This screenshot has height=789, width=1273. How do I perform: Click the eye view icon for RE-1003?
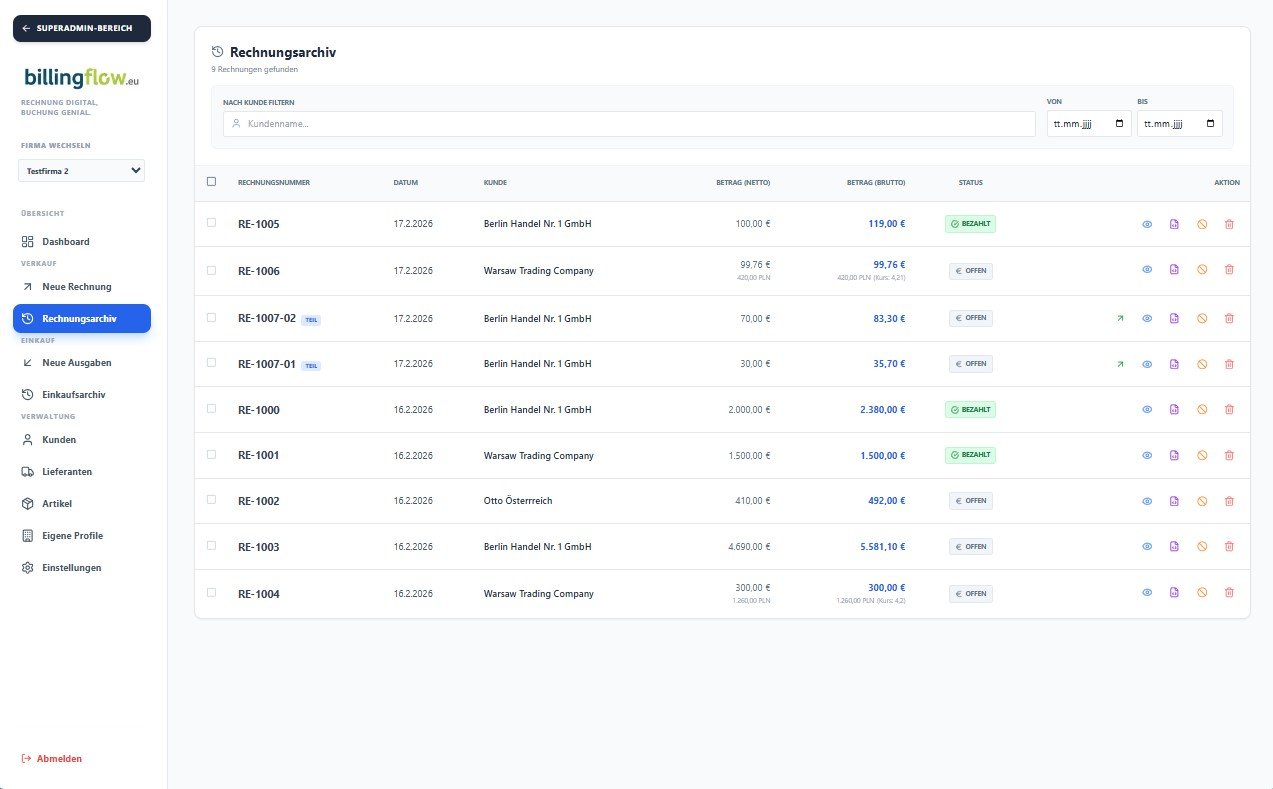(1147, 547)
